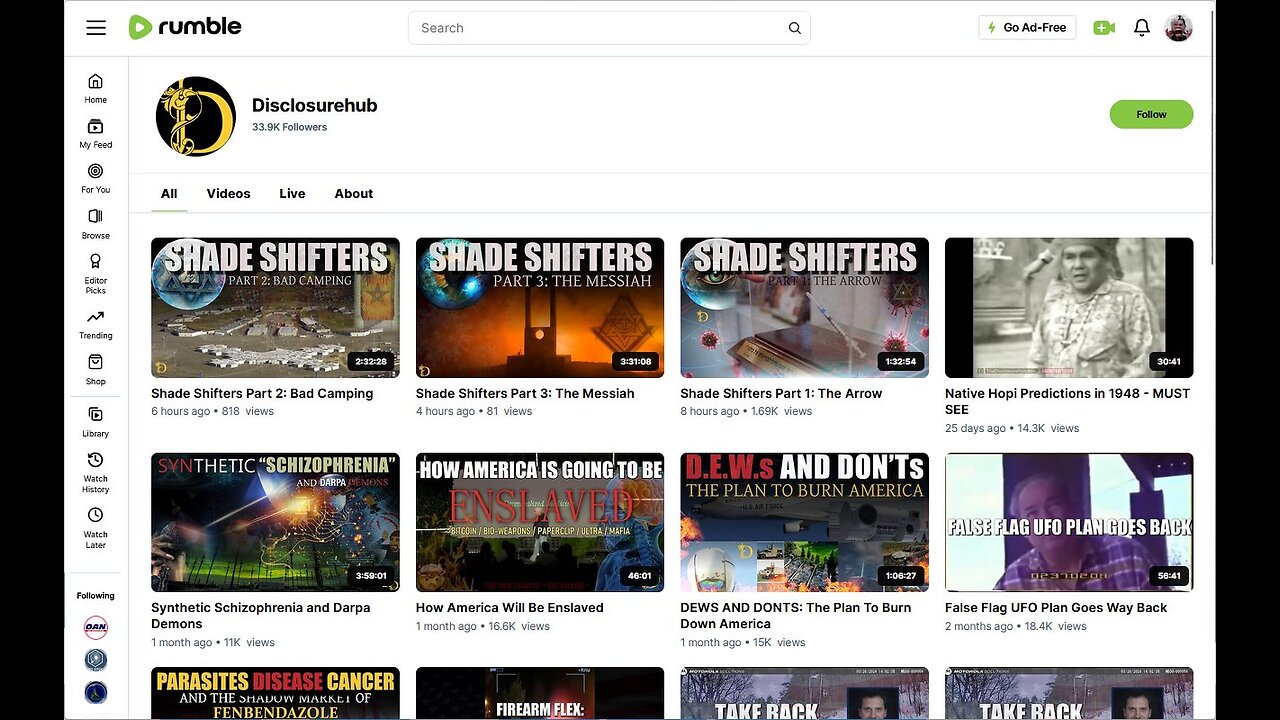
Task: Open Shop in the sidebar
Action: (96, 370)
